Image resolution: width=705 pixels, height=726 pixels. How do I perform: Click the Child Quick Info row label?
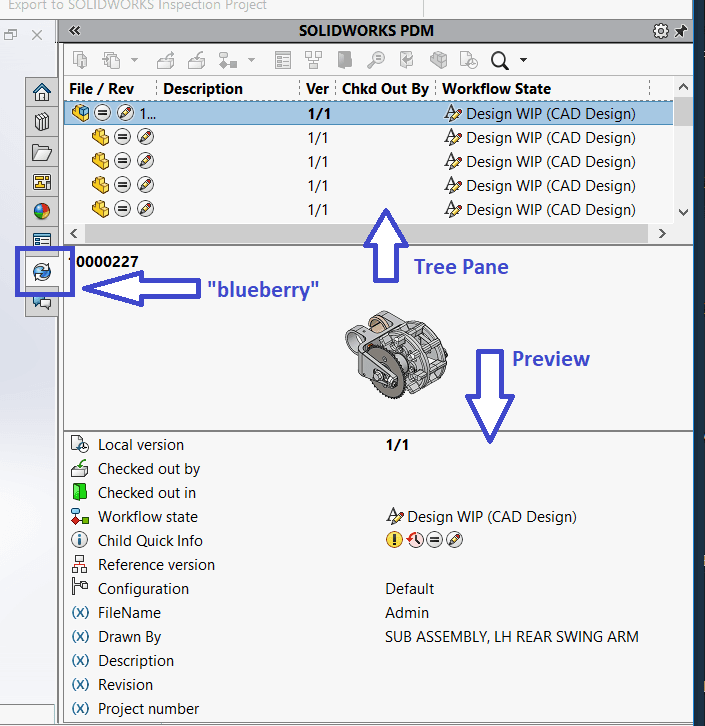click(x=150, y=541)
